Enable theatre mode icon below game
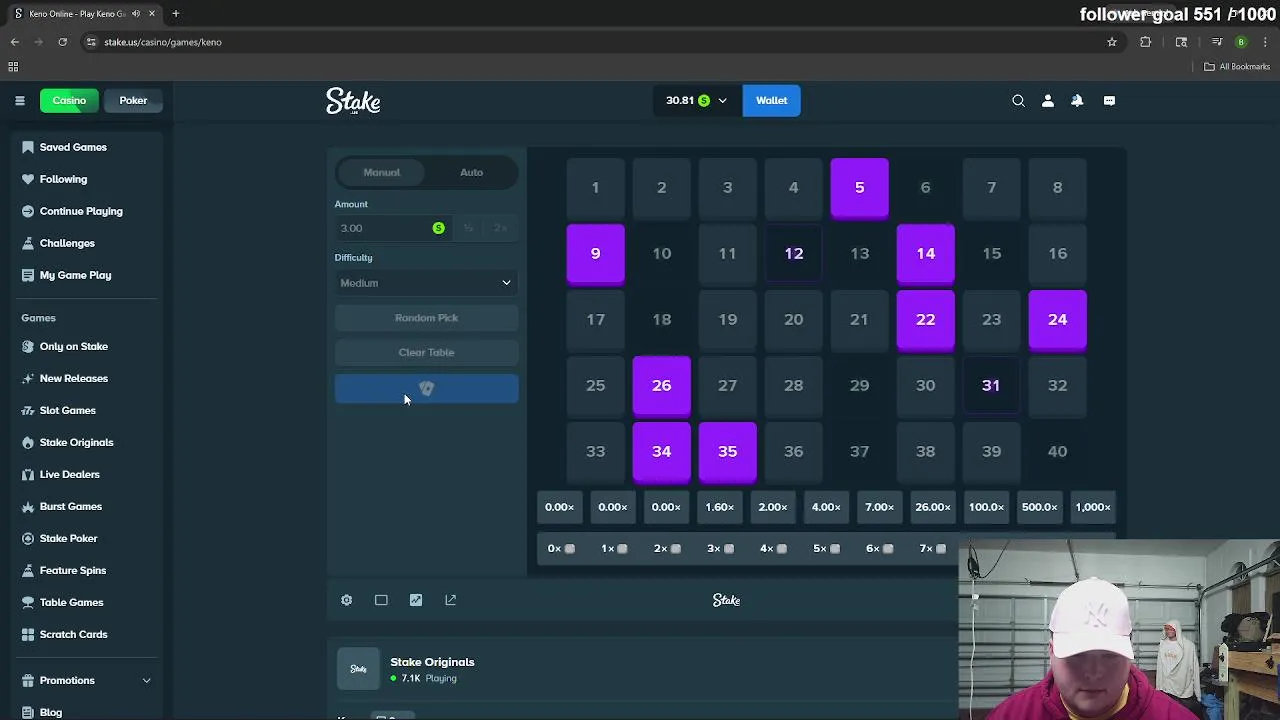Screen dimensions: 1280x720 381,600
